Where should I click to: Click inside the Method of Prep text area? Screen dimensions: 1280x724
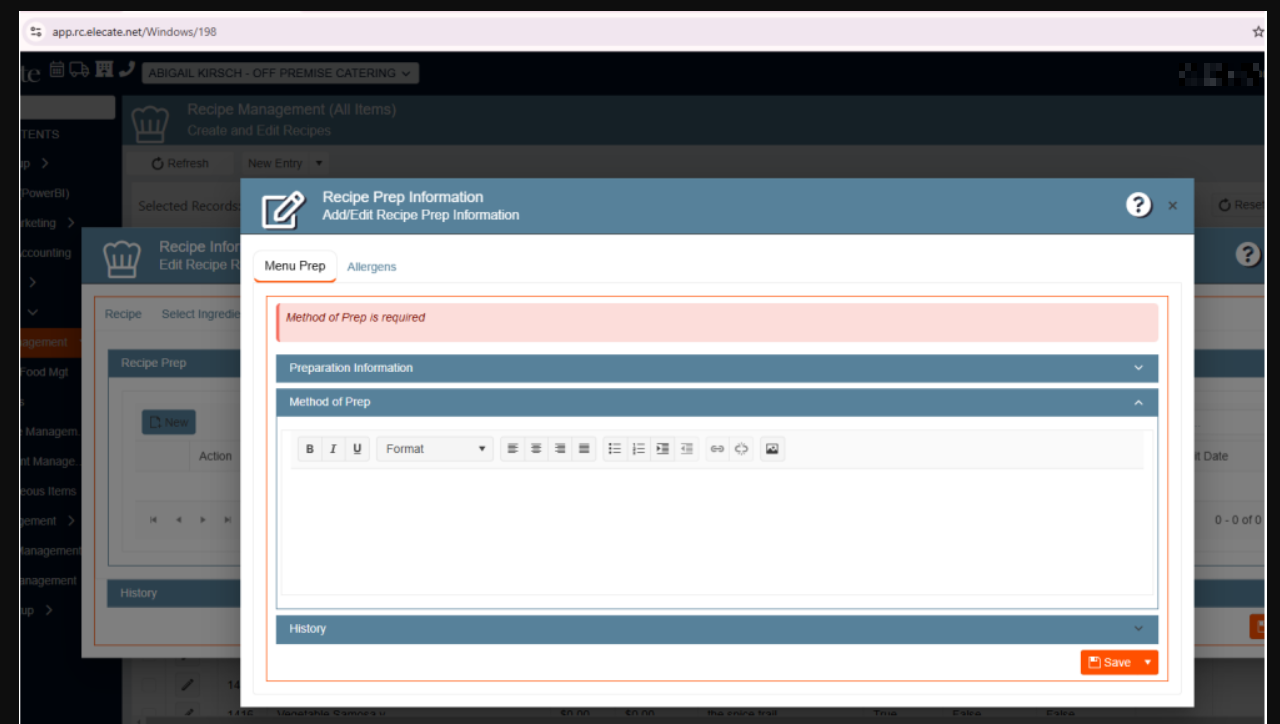pos(716,530)
